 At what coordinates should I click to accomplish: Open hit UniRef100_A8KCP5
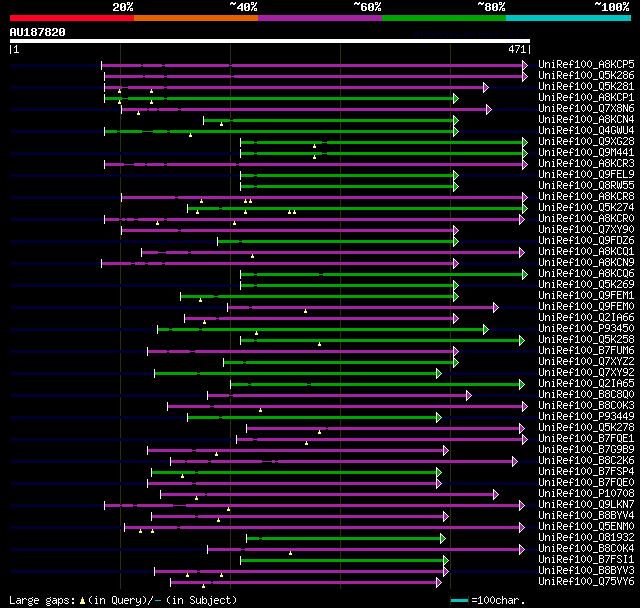(586, 64)
